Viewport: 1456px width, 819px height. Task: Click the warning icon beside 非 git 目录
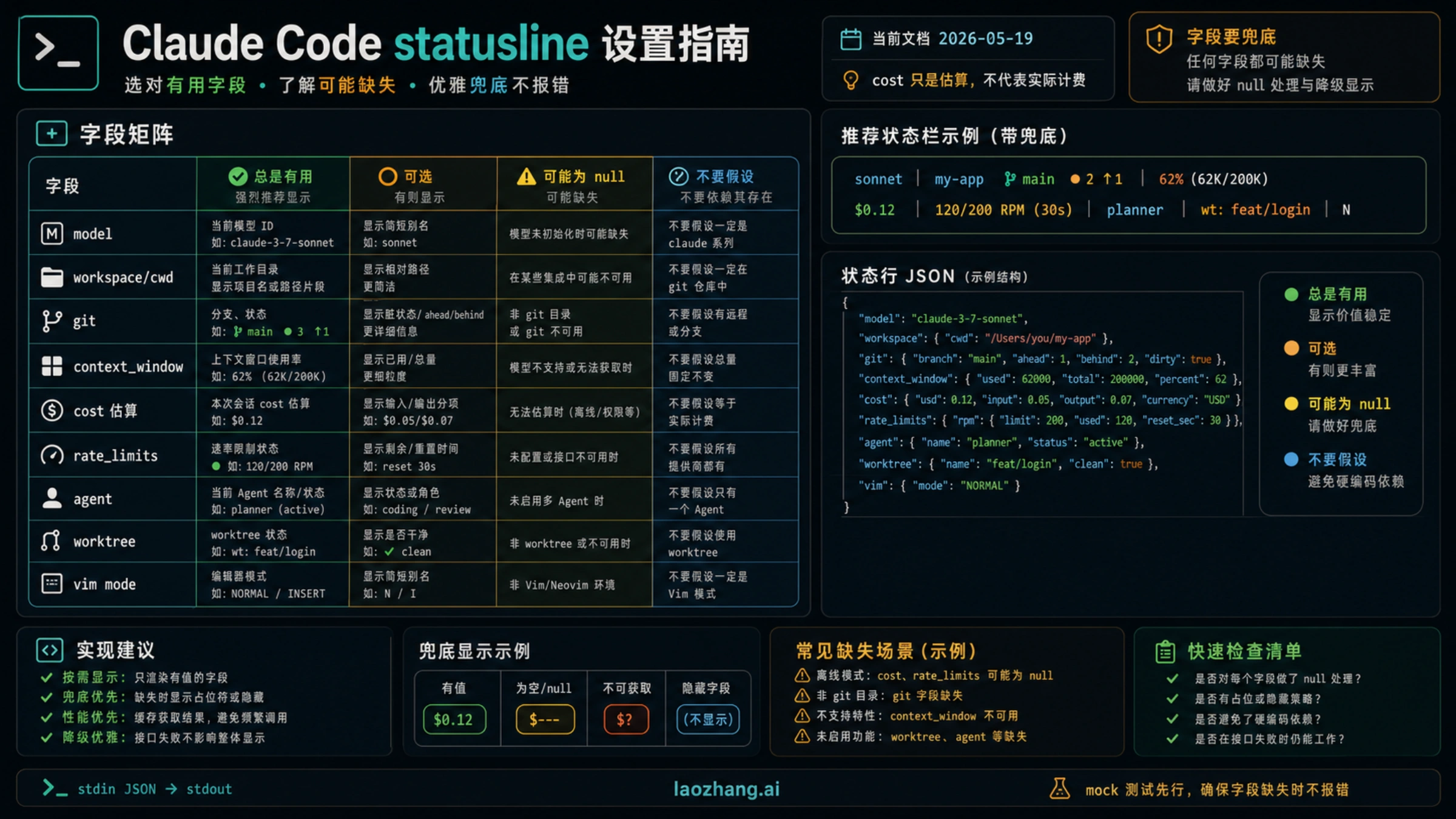(x=802, y=695)
